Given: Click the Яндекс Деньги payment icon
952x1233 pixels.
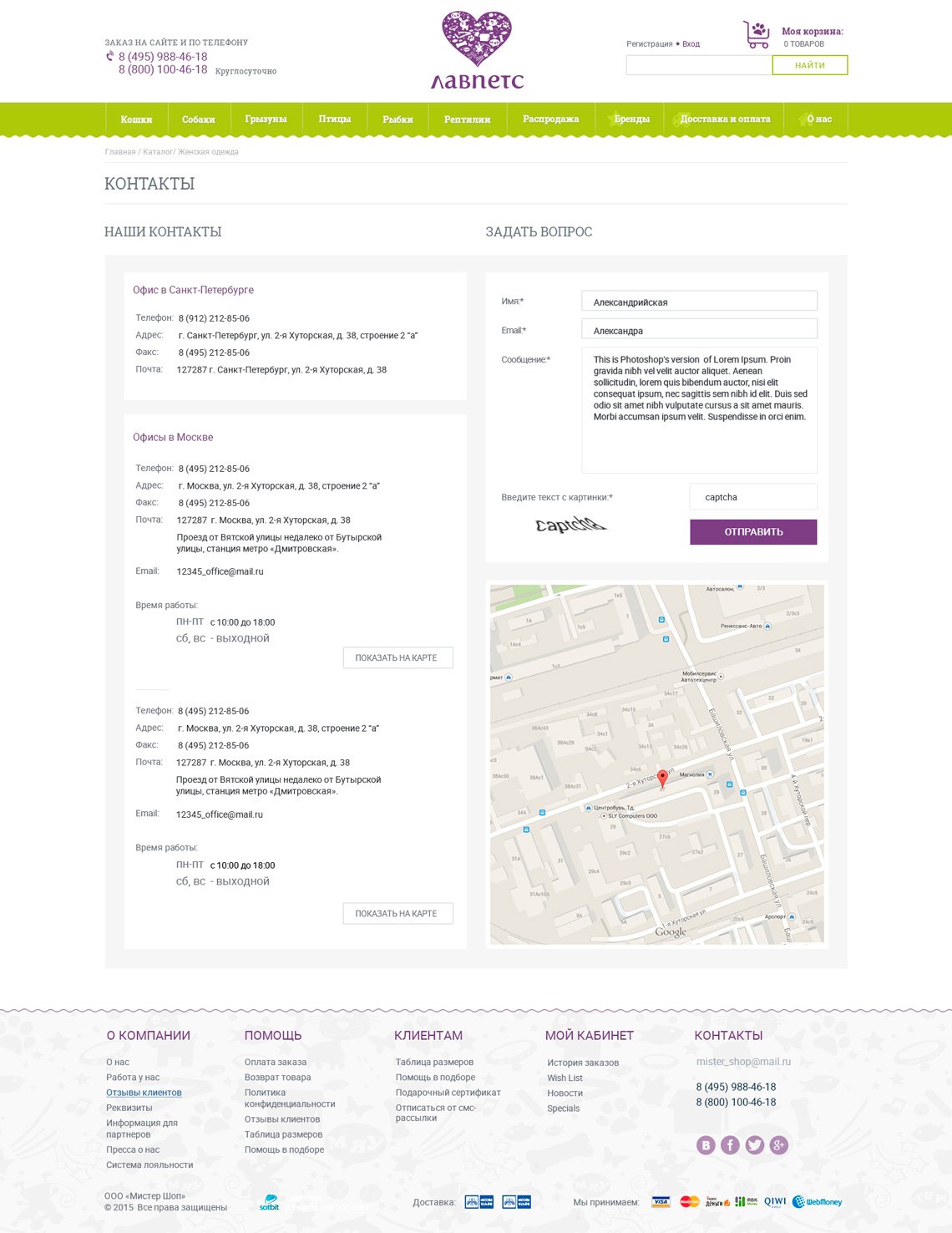Looking at the screenshot, I should click(x=717, y=1202).
